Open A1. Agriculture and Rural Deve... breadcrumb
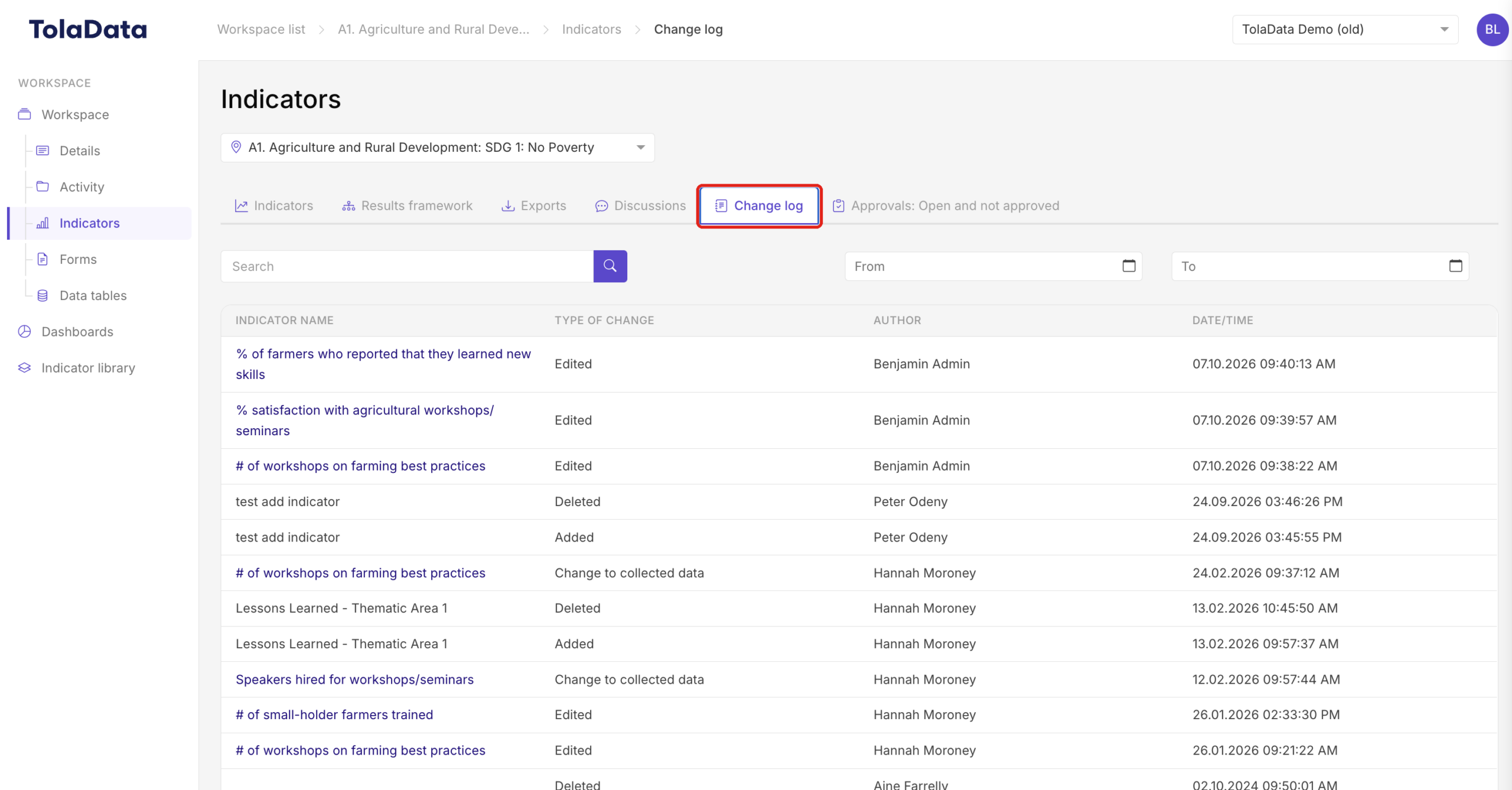The width and height of the screenshot is (1512, 790). click(434, 30)
